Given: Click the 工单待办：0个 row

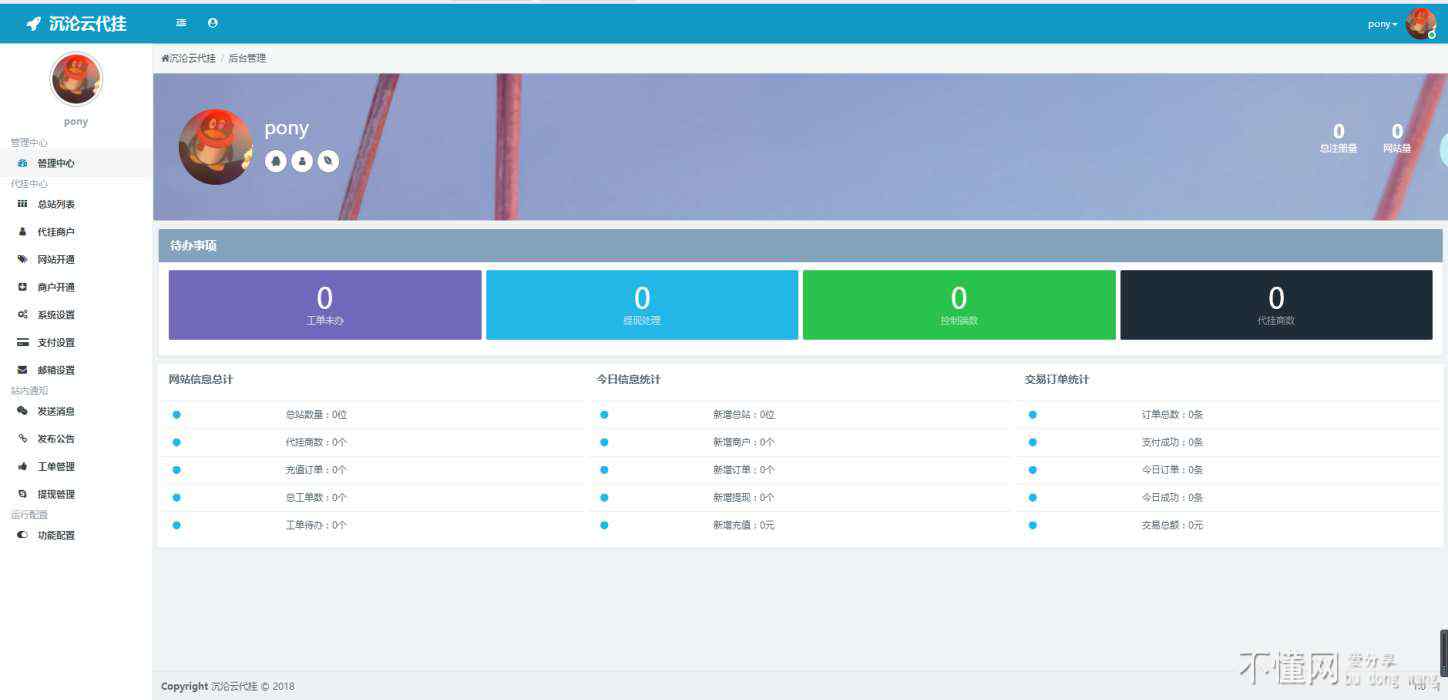Looking at the screenshot, I should pyautogui.click(x=372, y=525).
